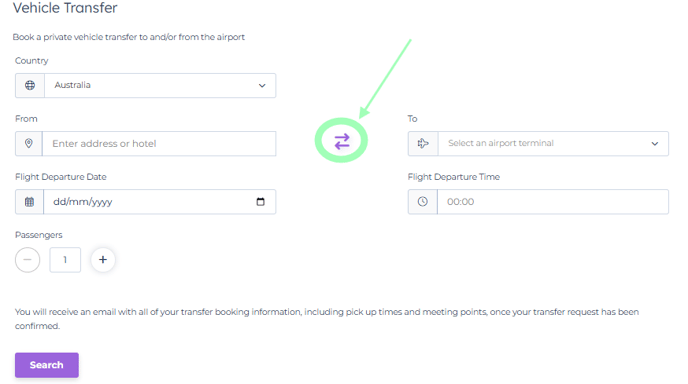The image size is (688, 384).
Task: Click the map pin icon in From
Action: coord(29,143)
